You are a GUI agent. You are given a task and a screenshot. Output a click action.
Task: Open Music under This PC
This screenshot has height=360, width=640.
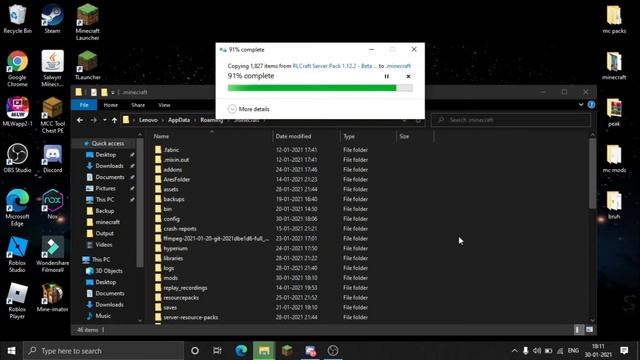(103, 316)
